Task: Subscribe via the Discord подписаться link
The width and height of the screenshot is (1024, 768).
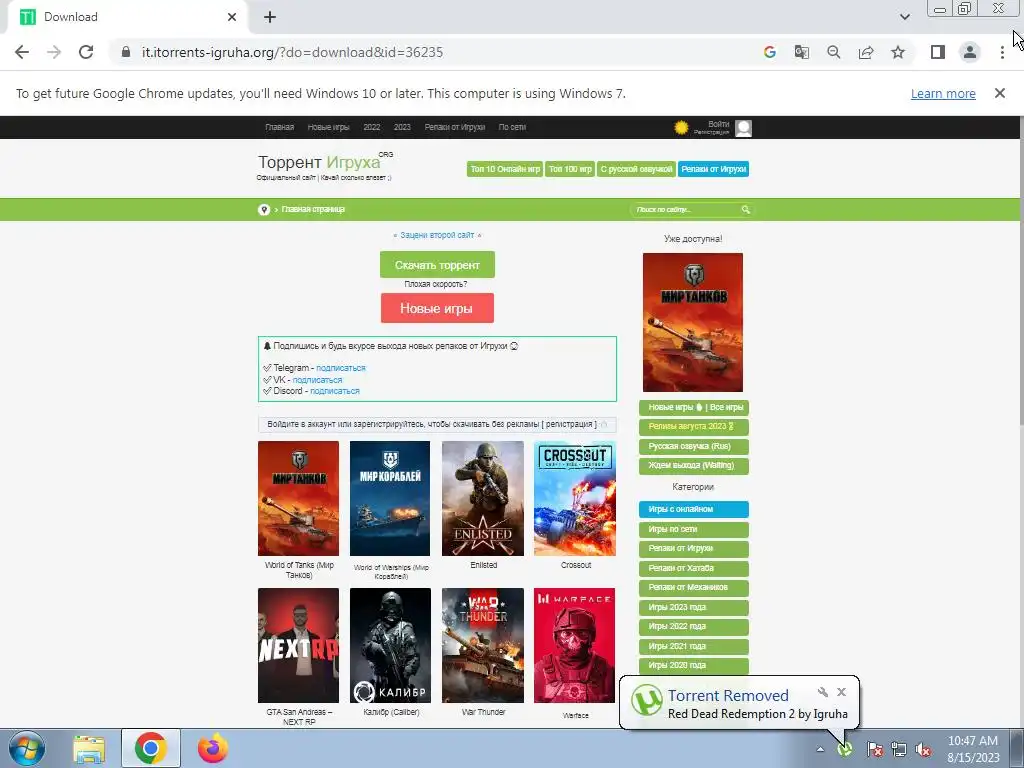Action: pyautogui.click(x=334, y=391)
